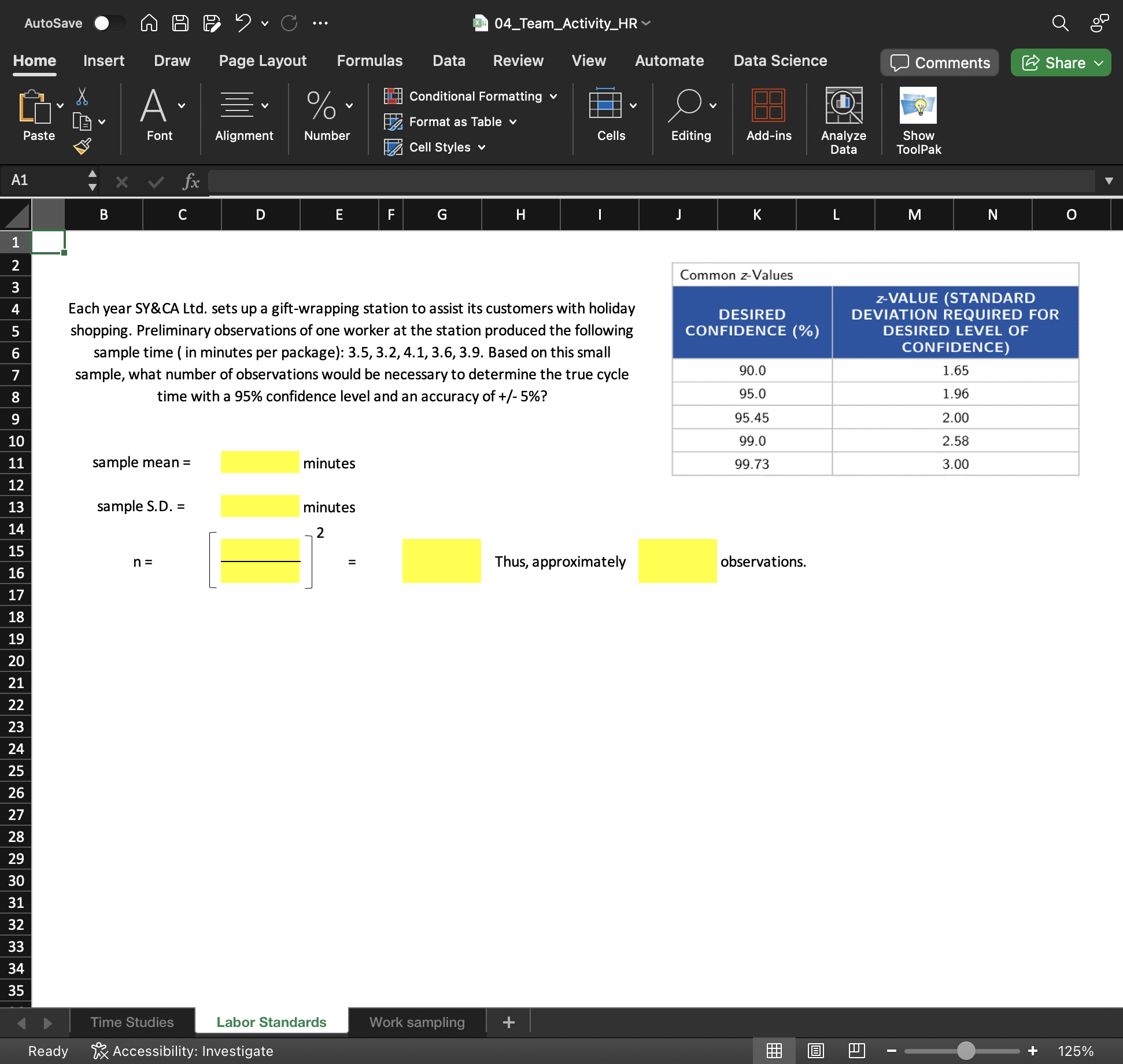
Task: Switch to Normal view icon
Action: (774, 1051)
